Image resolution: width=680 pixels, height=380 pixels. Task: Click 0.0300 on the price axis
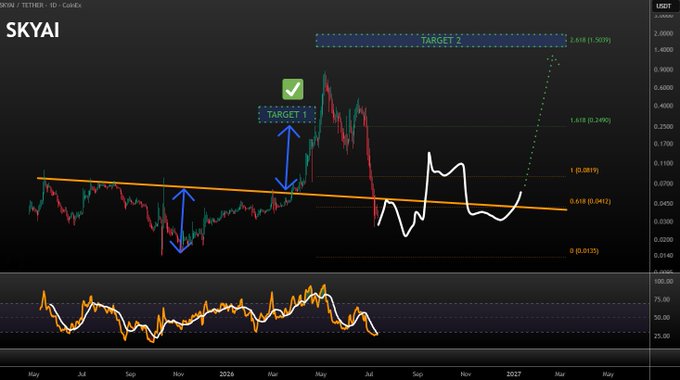664,221
